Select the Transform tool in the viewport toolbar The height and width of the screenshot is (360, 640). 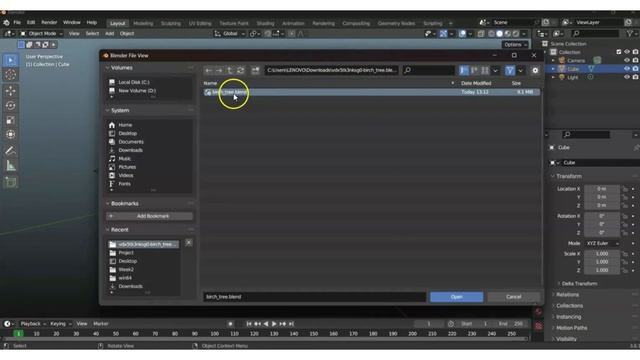click(x=11, y=134)
